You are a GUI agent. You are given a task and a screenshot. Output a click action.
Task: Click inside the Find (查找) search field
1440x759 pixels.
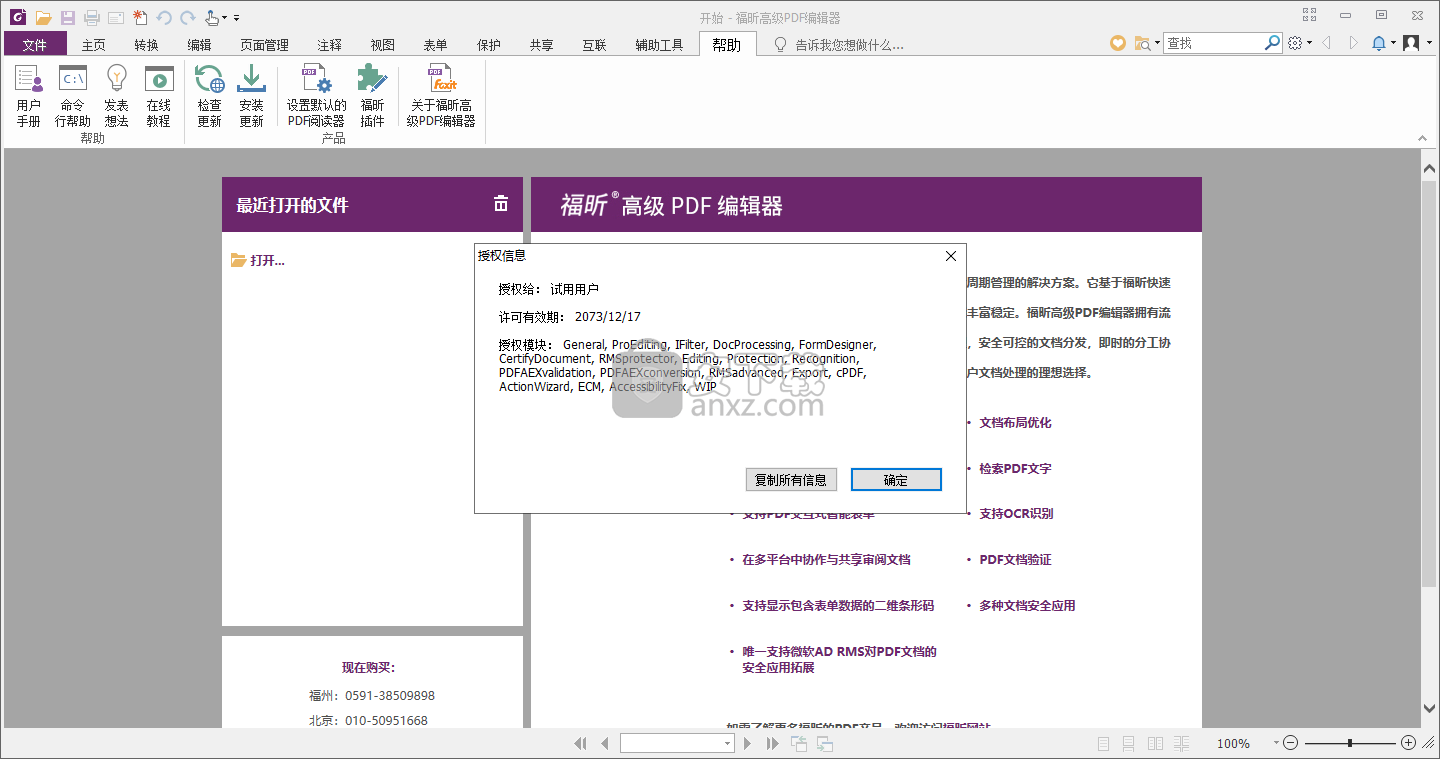[1213, 43]
